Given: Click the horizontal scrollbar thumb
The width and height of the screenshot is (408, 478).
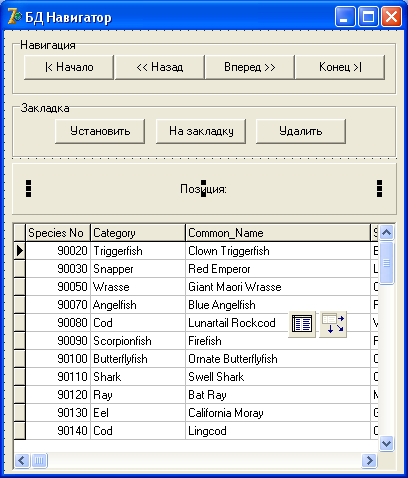Looking at the screenshot, I should [39, 461].
